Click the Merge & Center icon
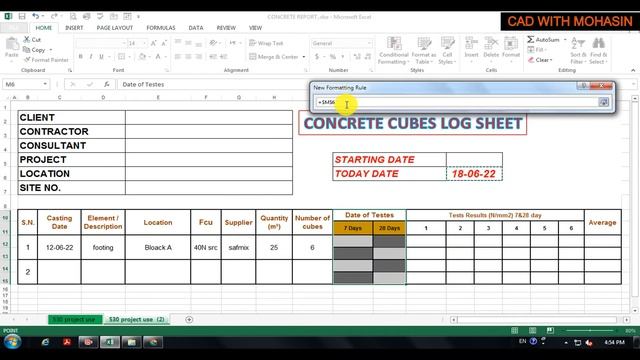Viewport: 640px width, 360px height. 253,56
